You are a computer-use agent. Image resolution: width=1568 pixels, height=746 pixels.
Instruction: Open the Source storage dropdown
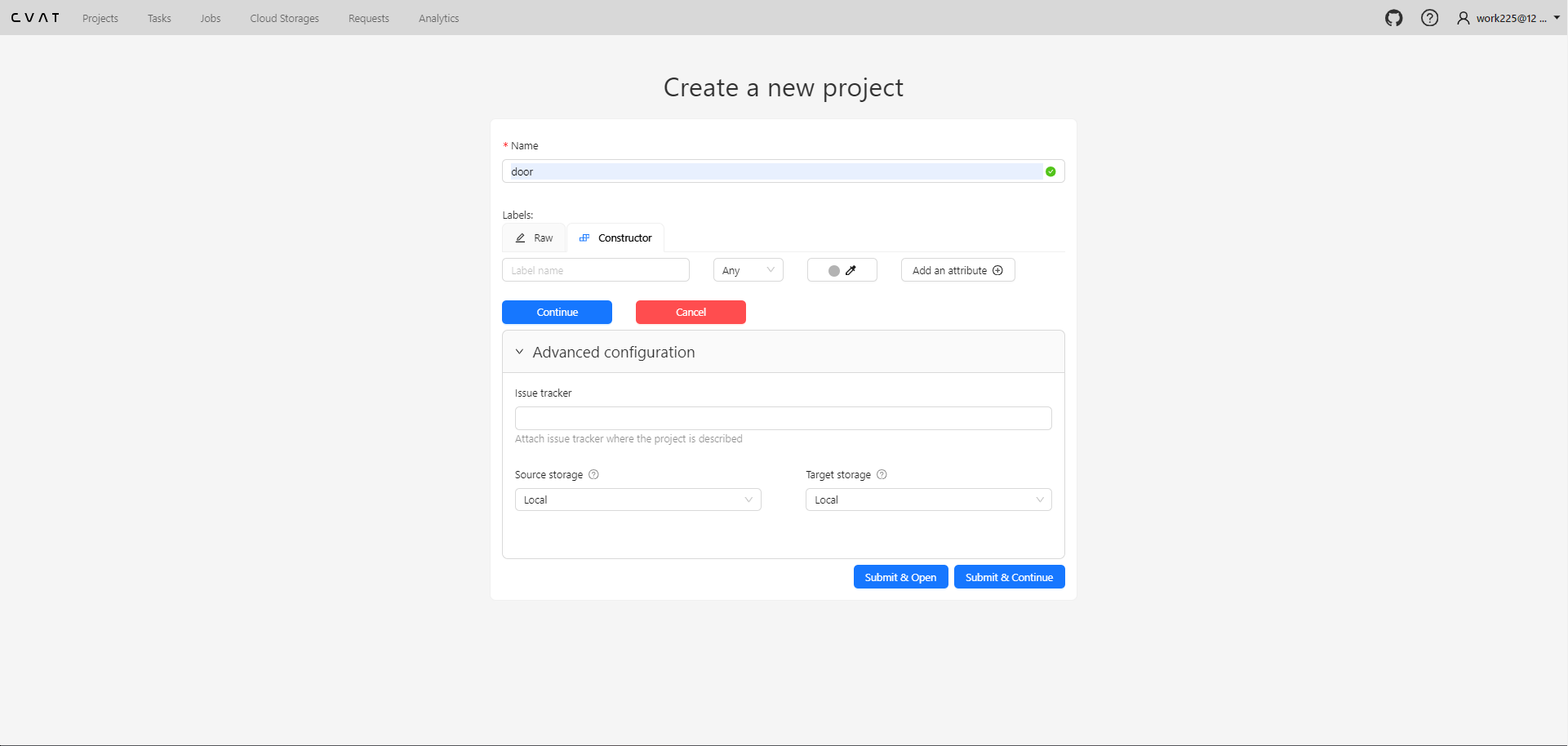pyautogui.click(x=637, y=500)
